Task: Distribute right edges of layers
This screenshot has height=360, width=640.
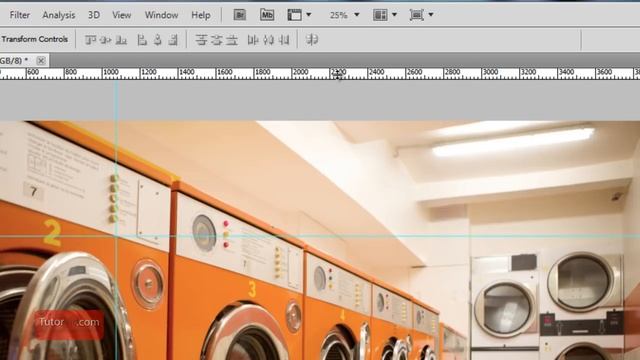Action: 284,40
